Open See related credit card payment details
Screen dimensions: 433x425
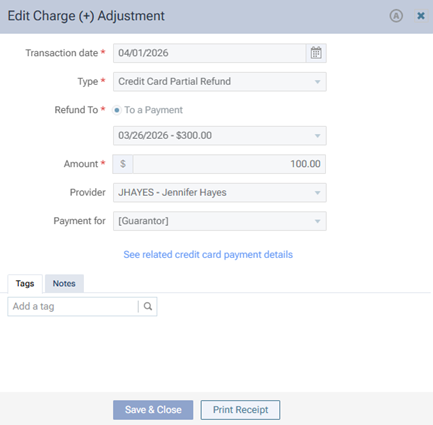pyautogui.click(x=208, y=255)
